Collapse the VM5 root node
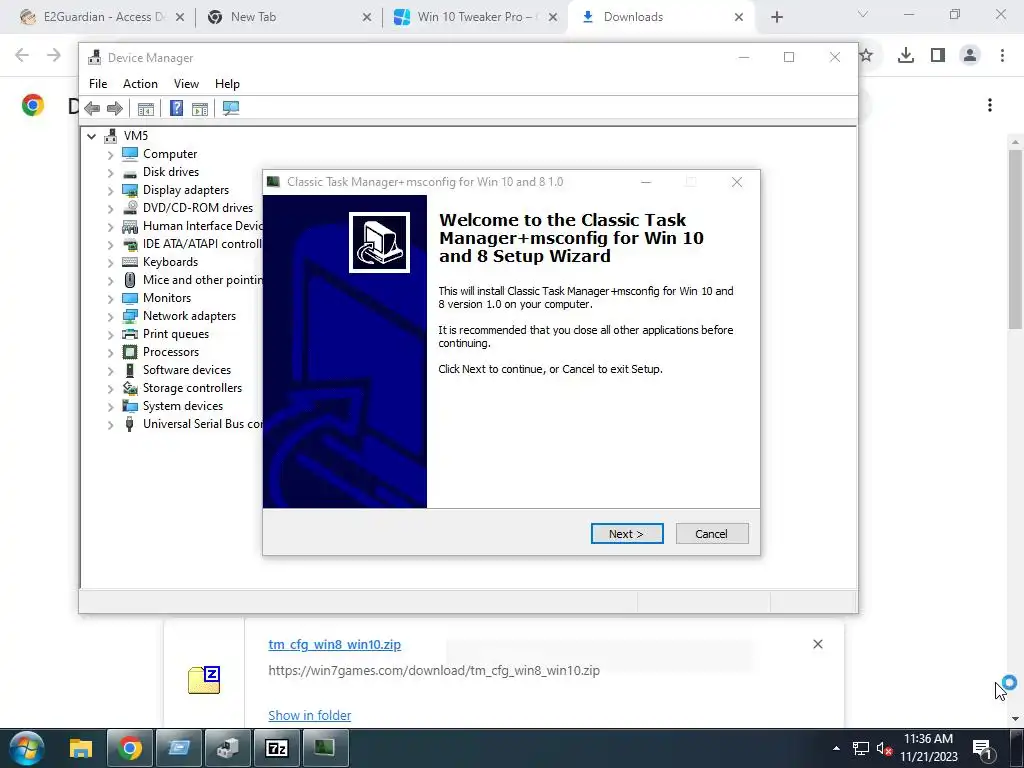Viewport: 1024px width, 768px height. (91, 136)
